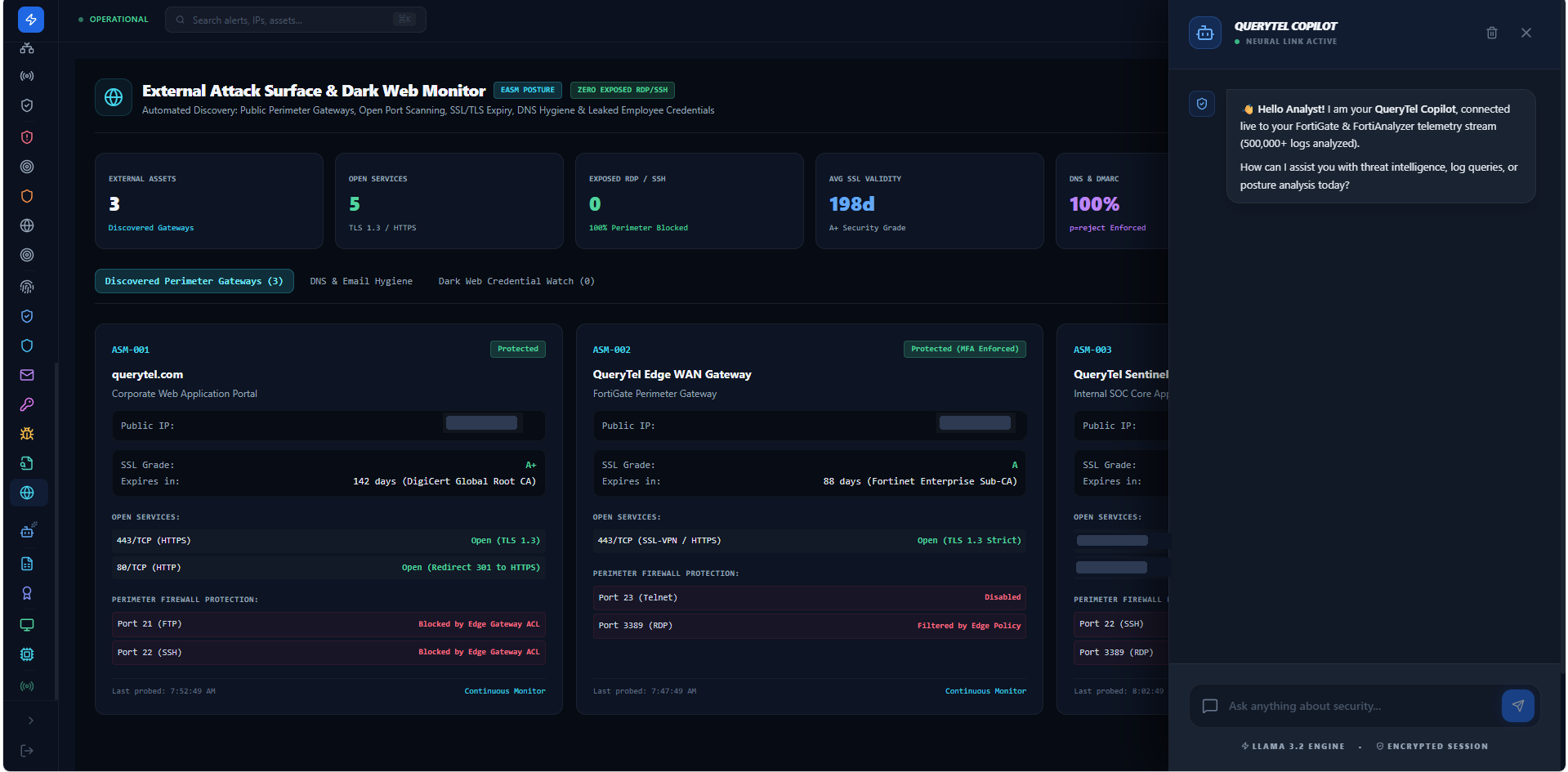Click the Protected (MFA Enforced) status badge
Screen dimensions: 1568x772
click(965, 349)
